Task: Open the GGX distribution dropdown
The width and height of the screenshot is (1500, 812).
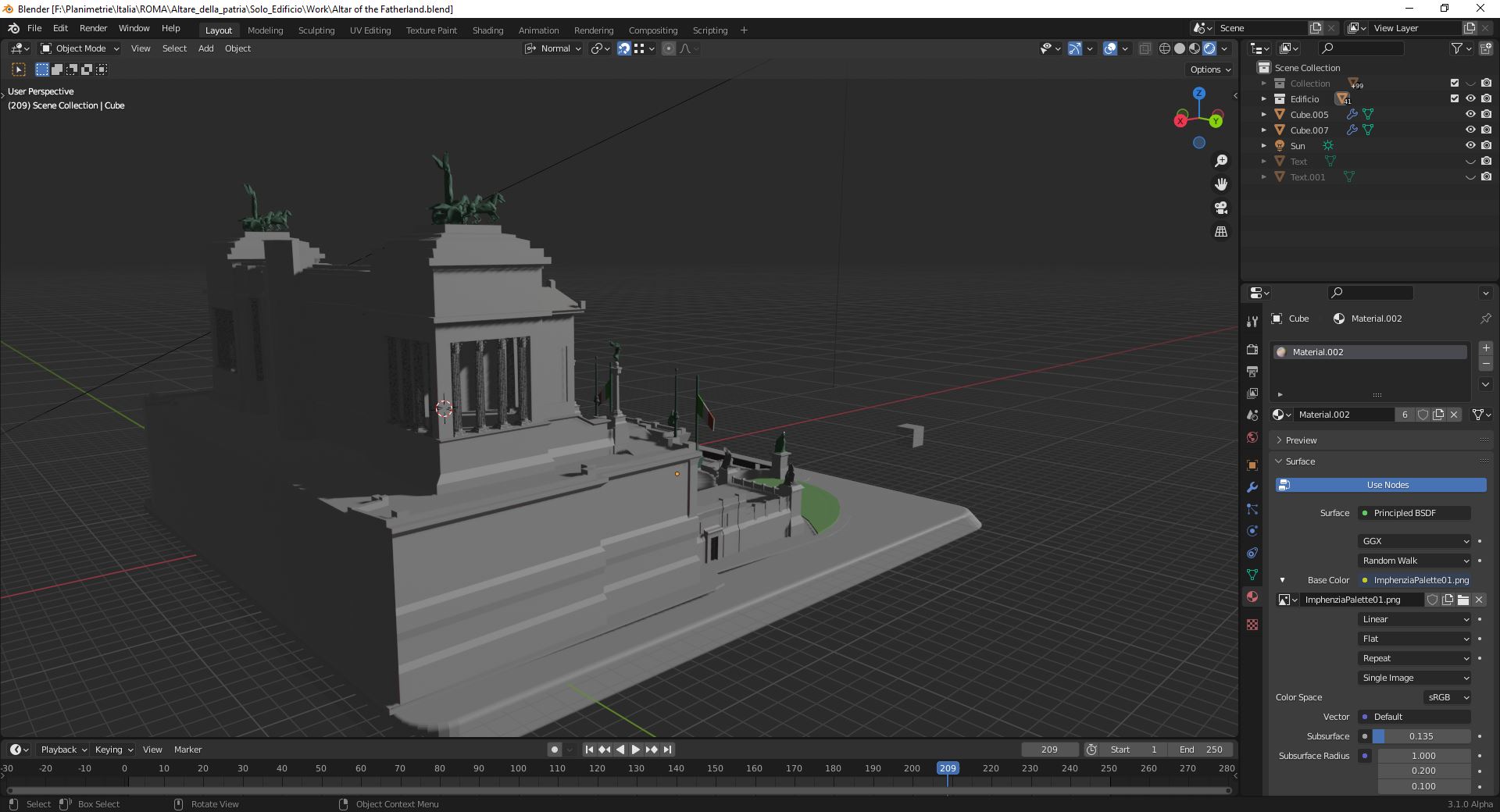Action: [x=1412, y=541]
